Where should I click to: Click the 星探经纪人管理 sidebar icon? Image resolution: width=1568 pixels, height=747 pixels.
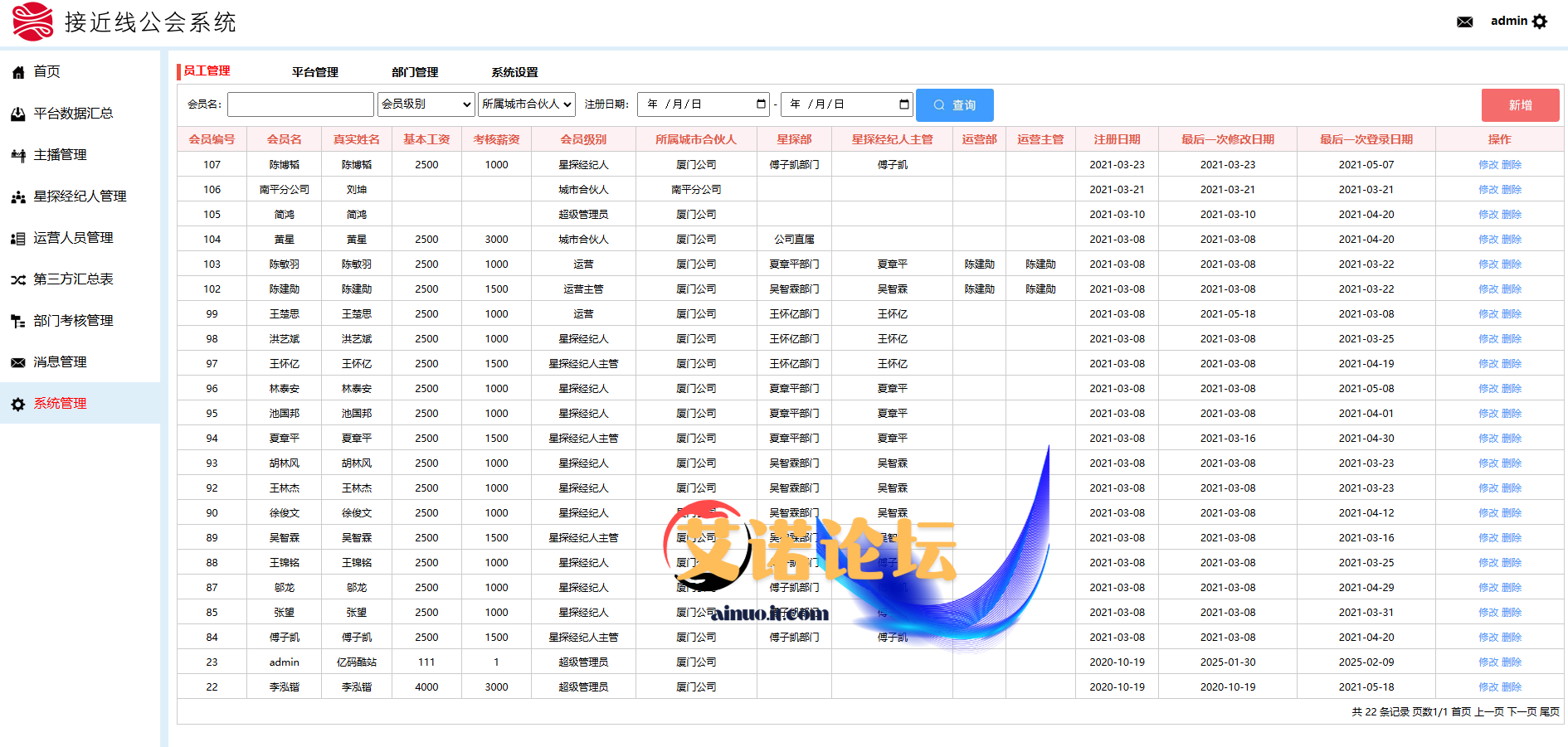pyautogui.click(x=18, y=196)
